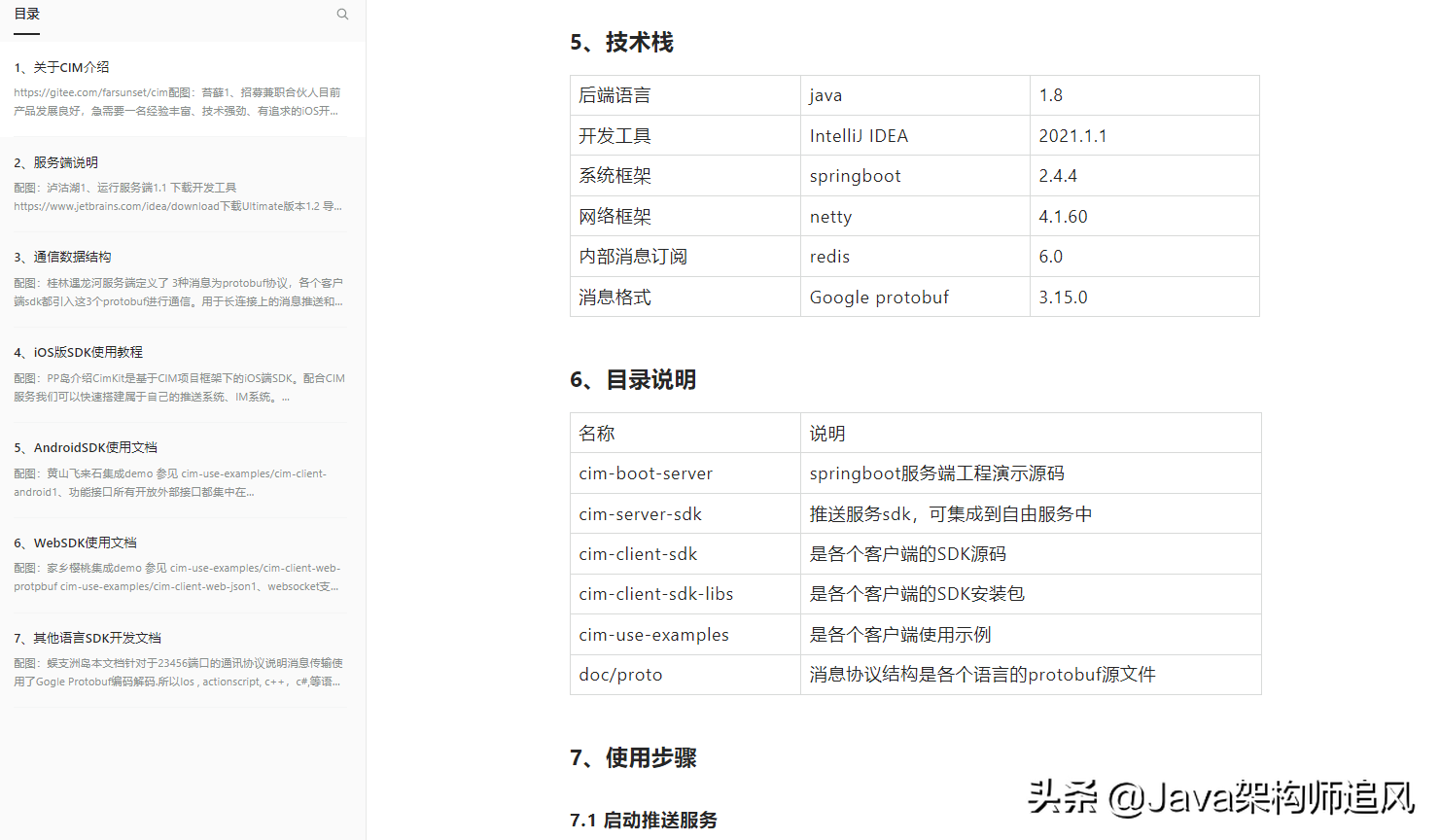The width and height of the screenshot is (1440, 840).
Task: Click the cim-client-sdk-libs cell
Action: click(685, 594)
